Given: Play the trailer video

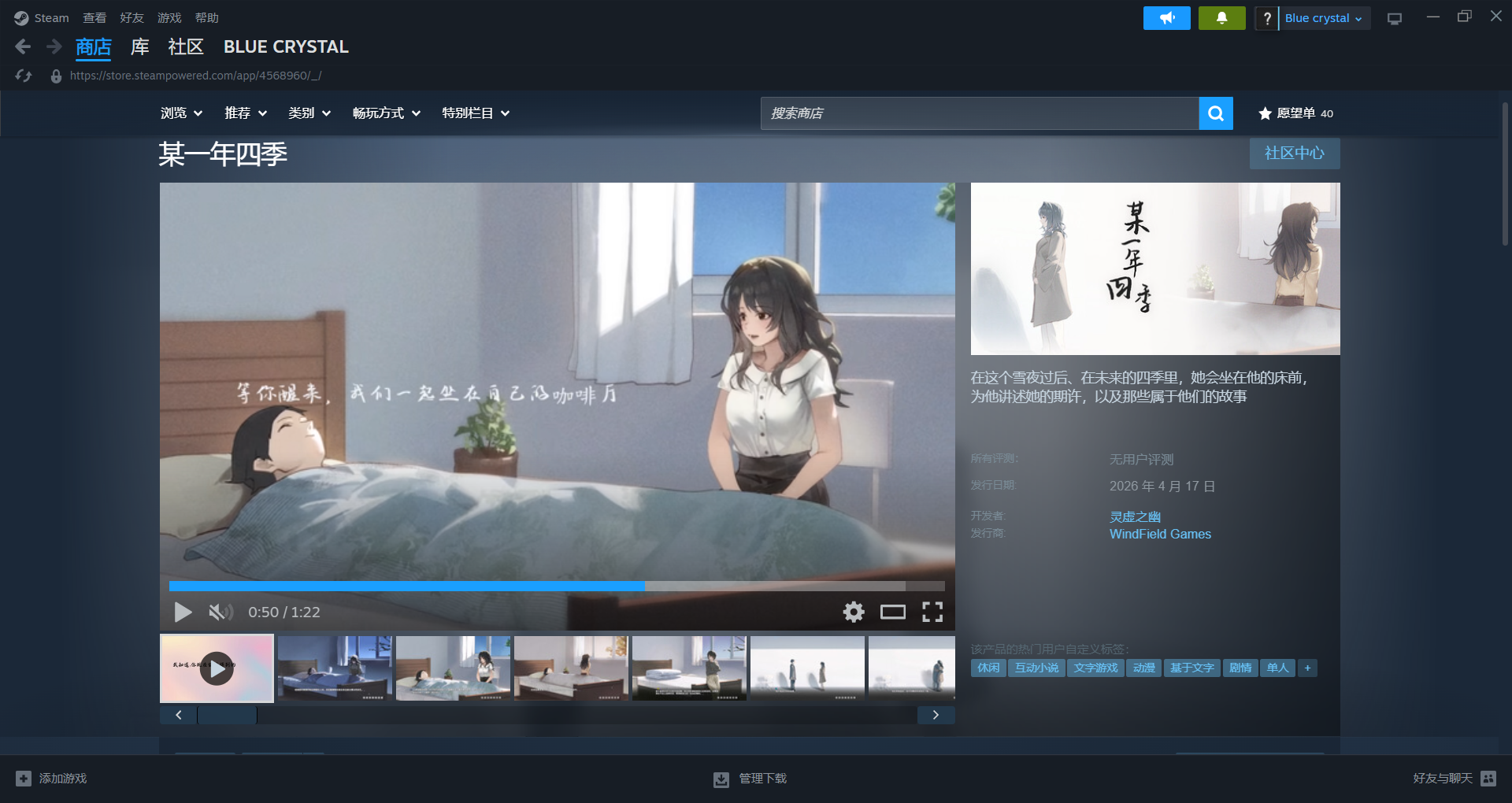Looking at the screenshot, I should 183,612.
